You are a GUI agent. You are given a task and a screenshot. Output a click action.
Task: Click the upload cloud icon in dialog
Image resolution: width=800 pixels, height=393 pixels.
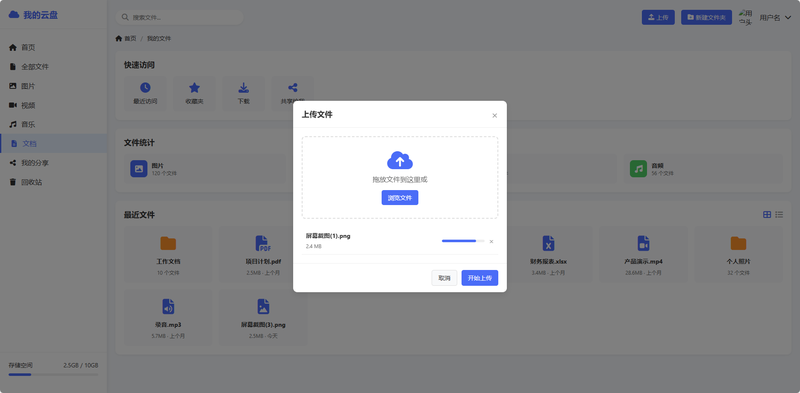click(400, 160)
